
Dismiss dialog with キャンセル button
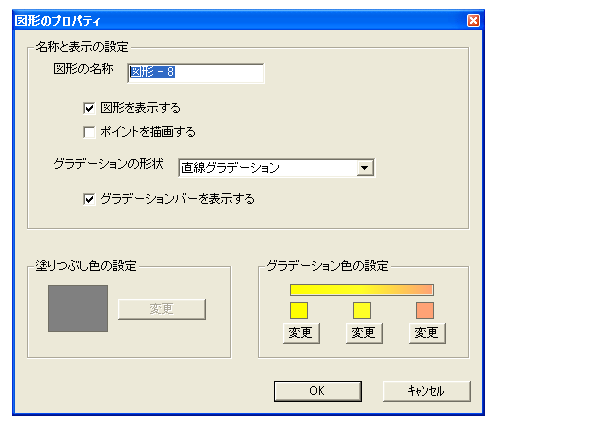pyautogui.click(x=426, y=391)
